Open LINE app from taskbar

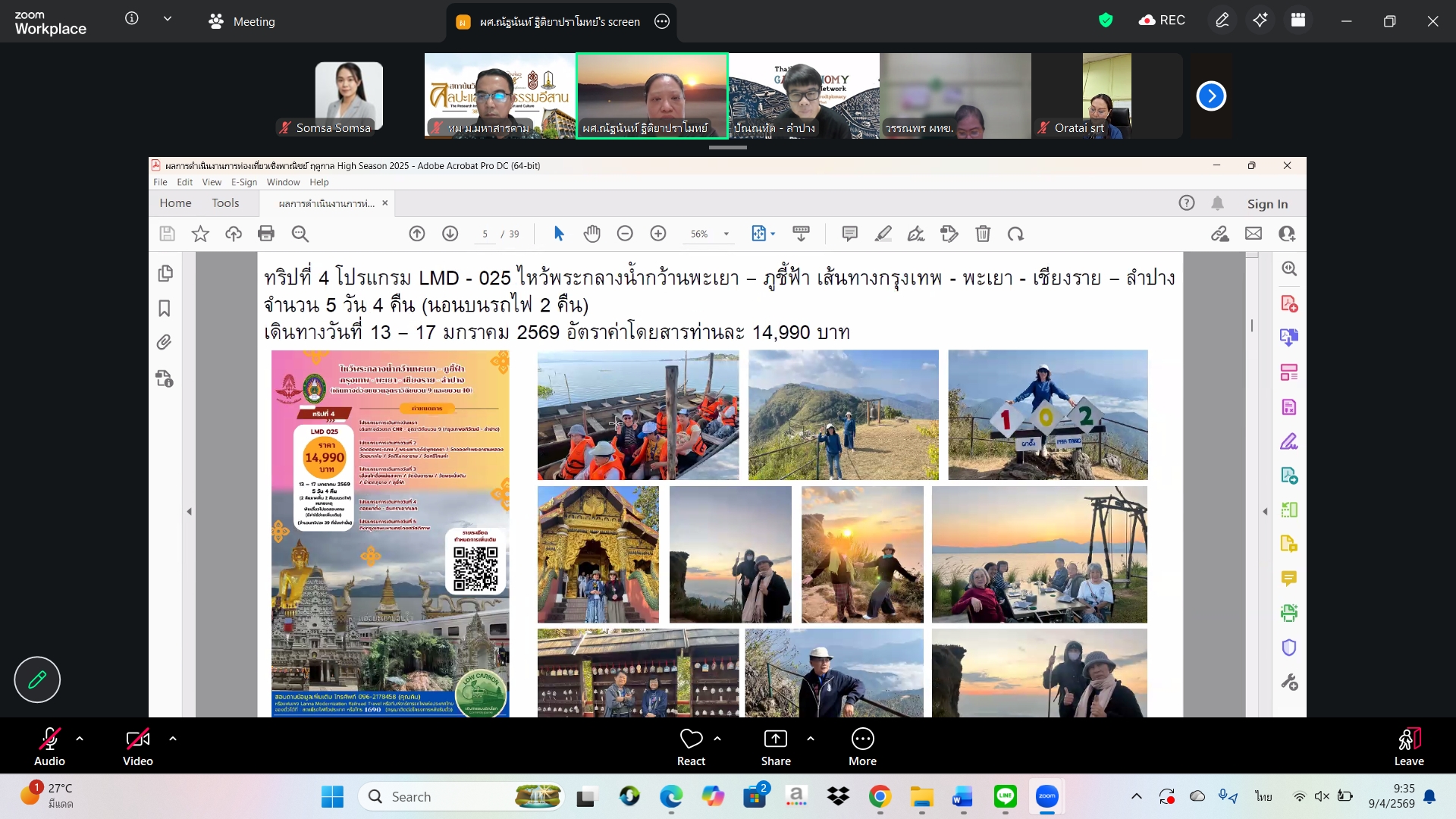click(x=1005, y=796)
